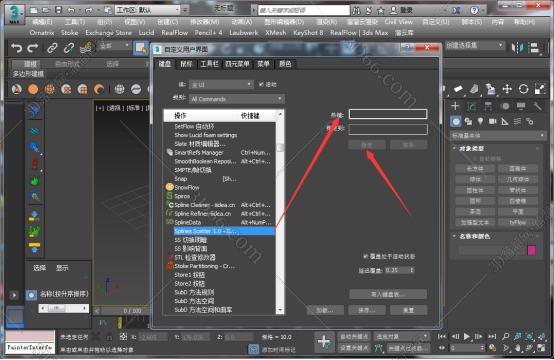Toggle the 自动栅格 checkbox under 对象类型

point(476,159)
